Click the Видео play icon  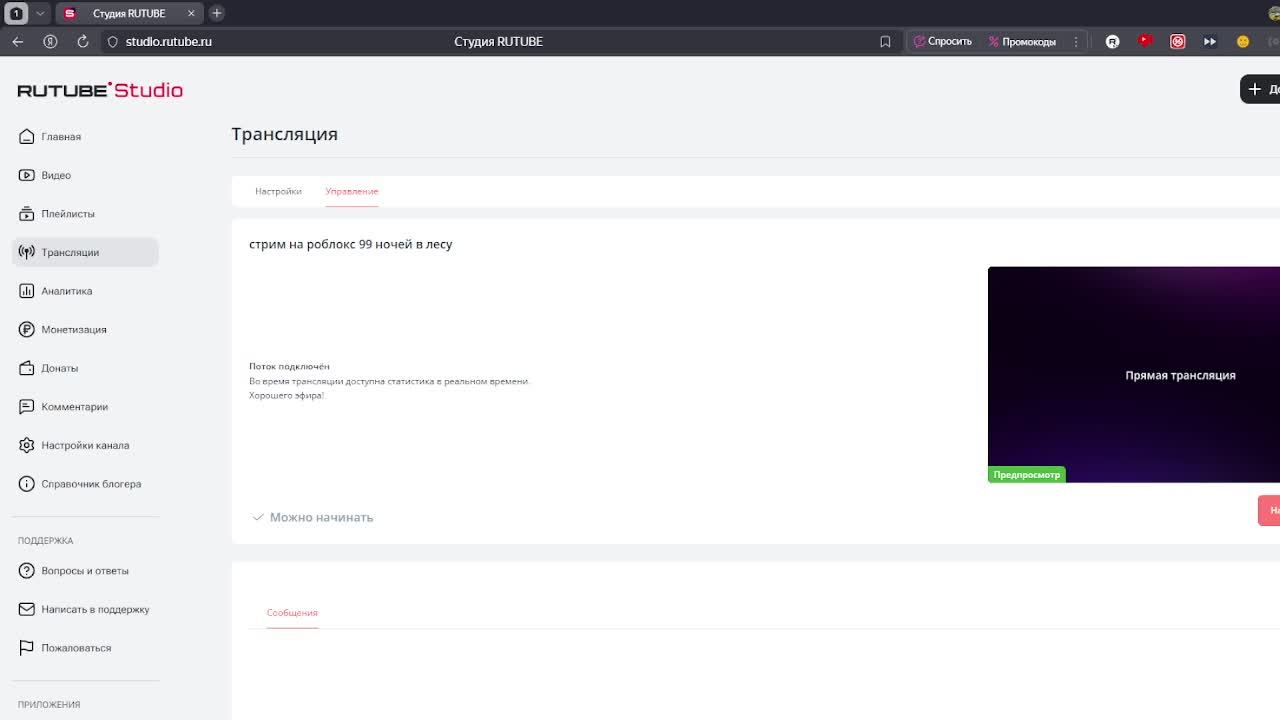[26, 175]
